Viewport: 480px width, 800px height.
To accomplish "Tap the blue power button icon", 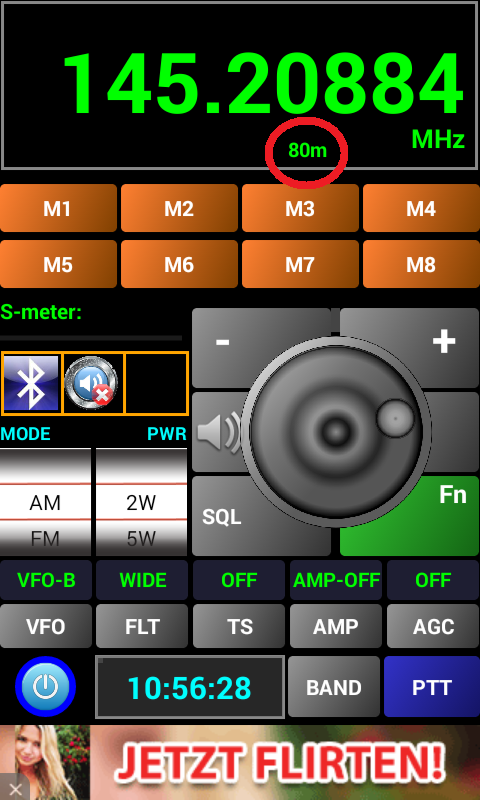I will pyautogui.click(x=45, y=687).
